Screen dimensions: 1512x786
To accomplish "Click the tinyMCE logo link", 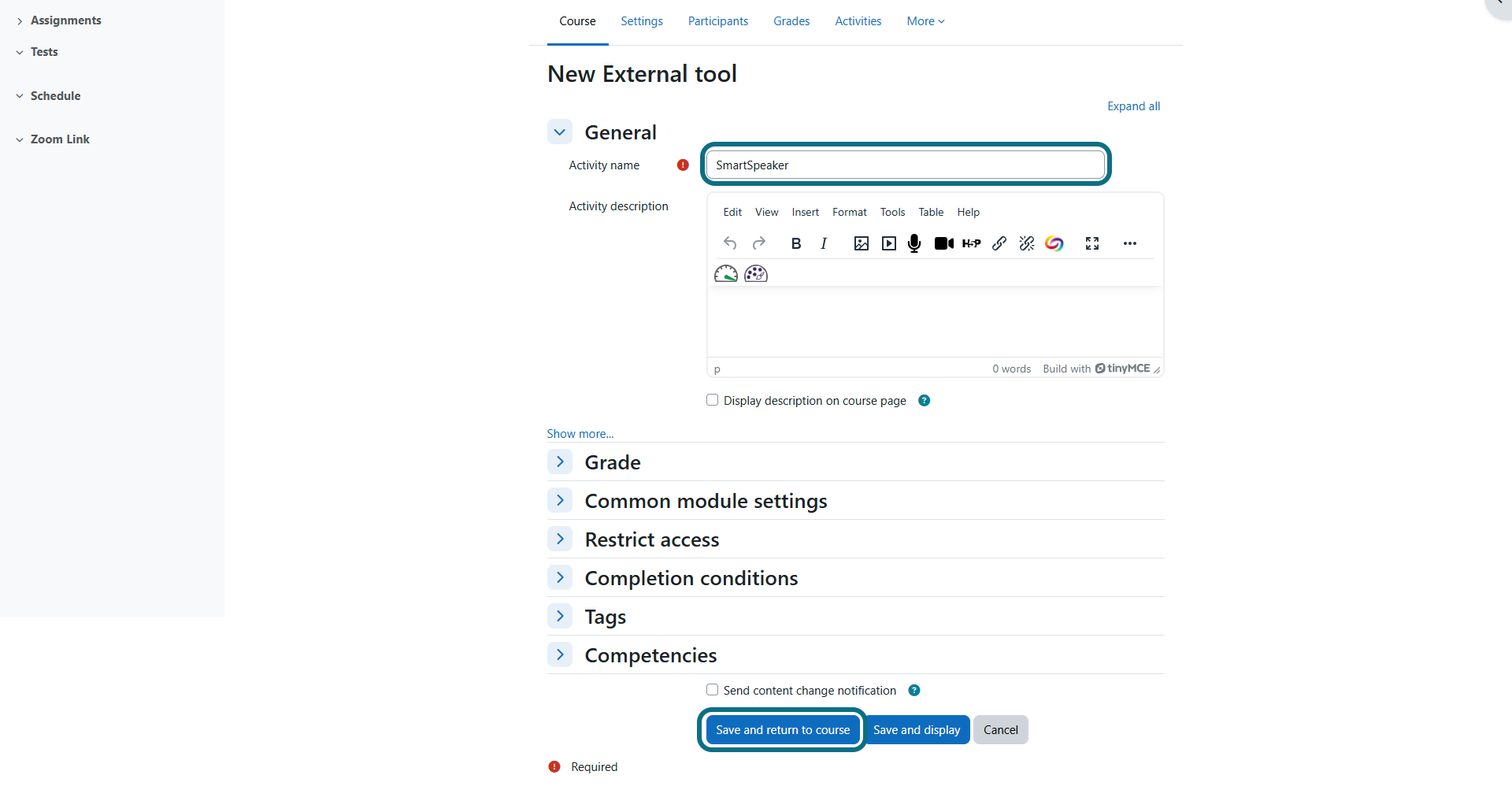I will tap(1123, 369).
